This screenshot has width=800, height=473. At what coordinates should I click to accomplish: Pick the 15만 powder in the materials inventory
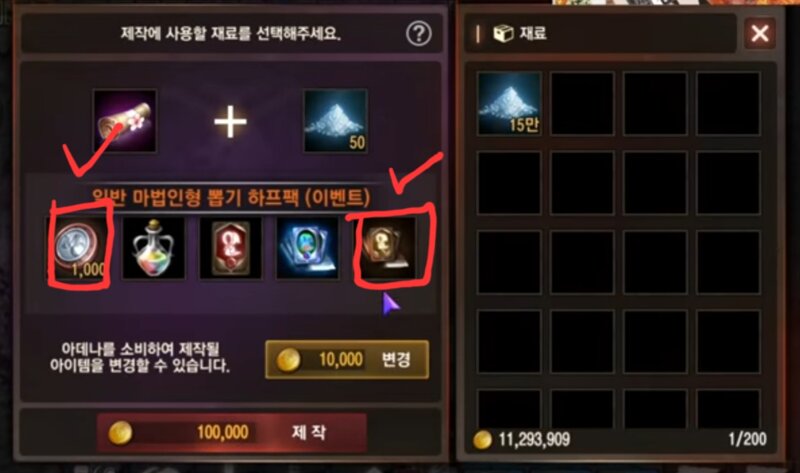tap(509, 104)
